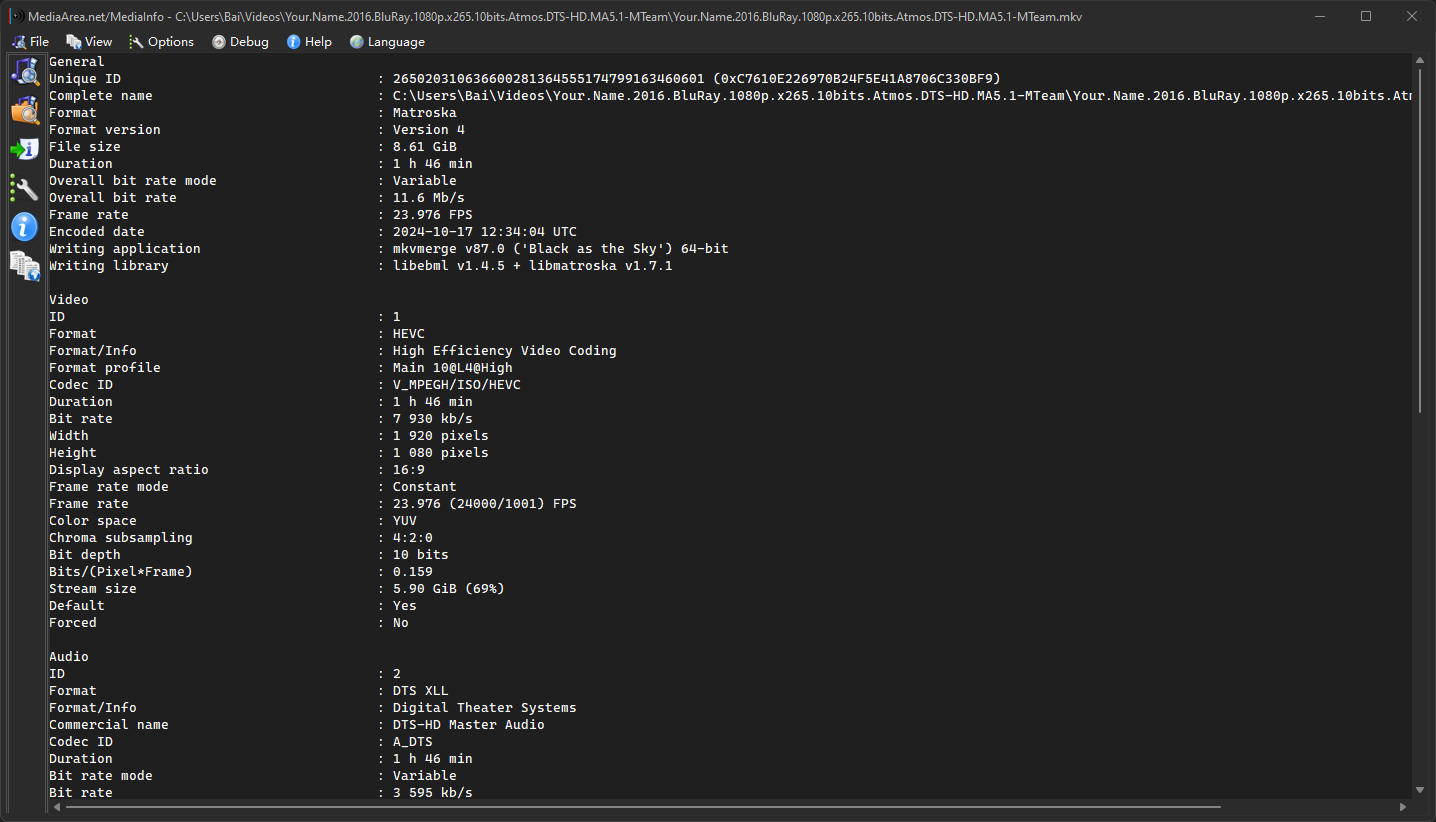The height and width of the screenshot is (822, 1436).
Task: Open Preferences via the sidebar wrench icon
Action: point(24,187)
